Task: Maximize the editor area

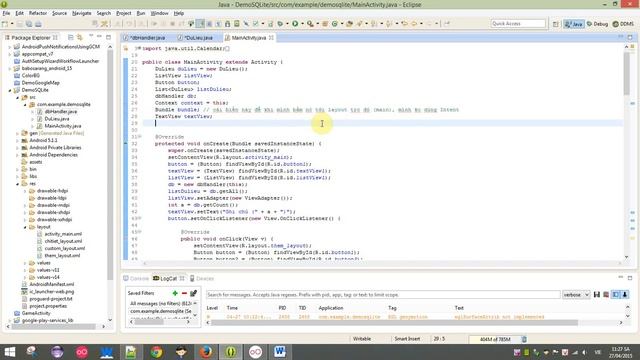Action: click(x=630, y=37)
